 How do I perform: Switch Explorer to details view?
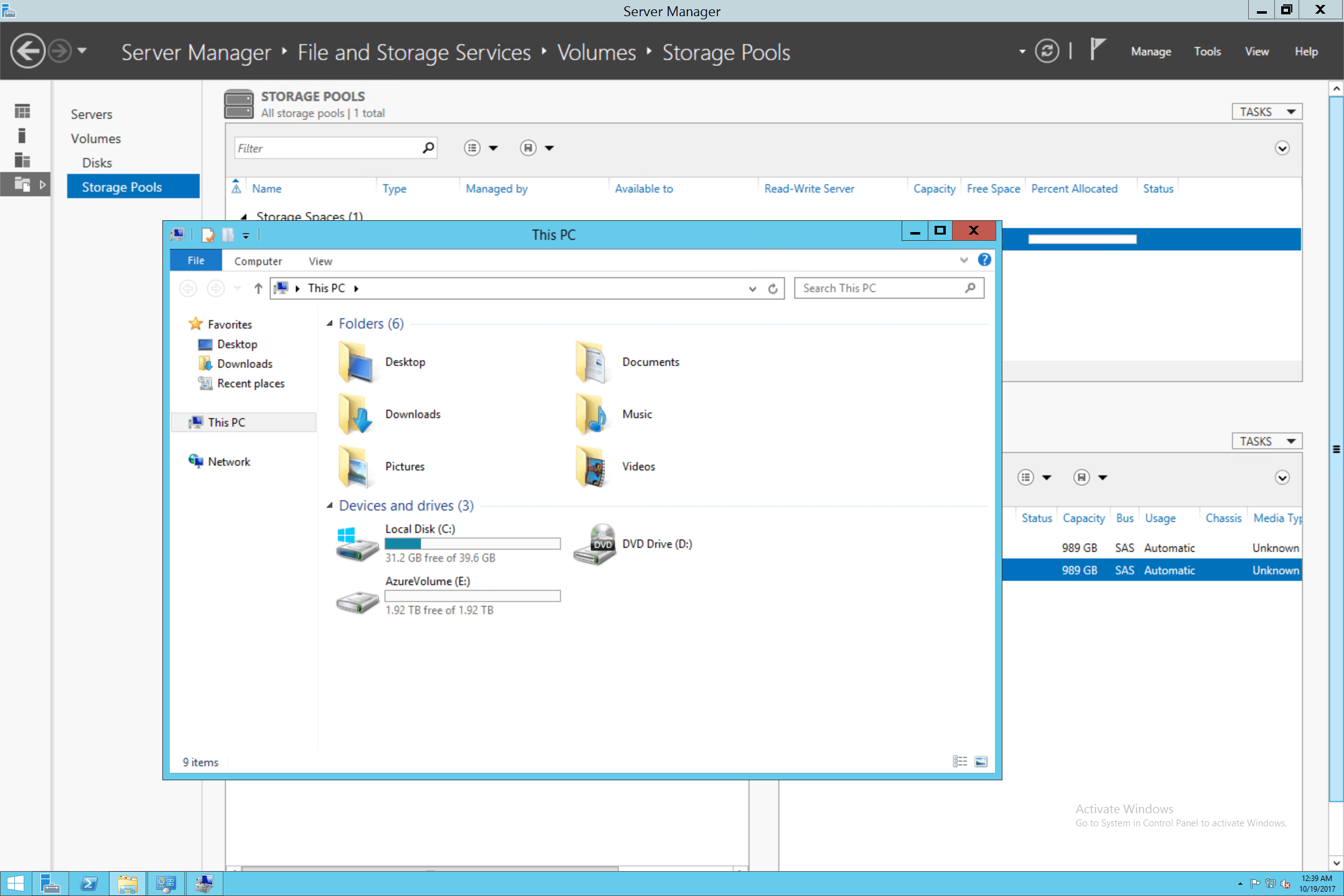tap(959, 761)
